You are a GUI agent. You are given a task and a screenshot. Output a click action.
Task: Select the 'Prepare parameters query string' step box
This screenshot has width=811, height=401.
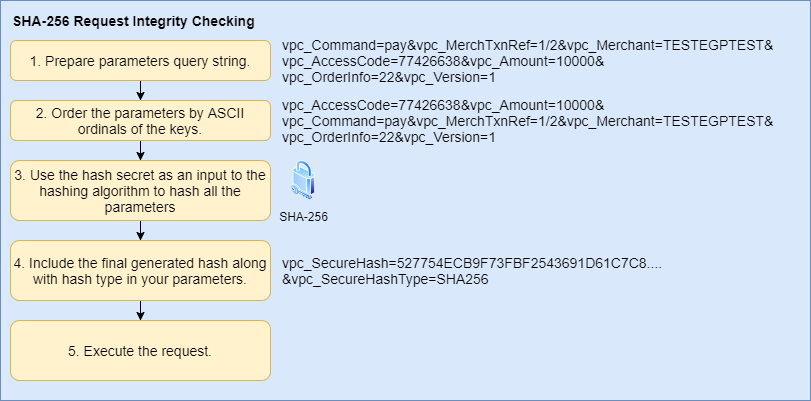point(140,61)
